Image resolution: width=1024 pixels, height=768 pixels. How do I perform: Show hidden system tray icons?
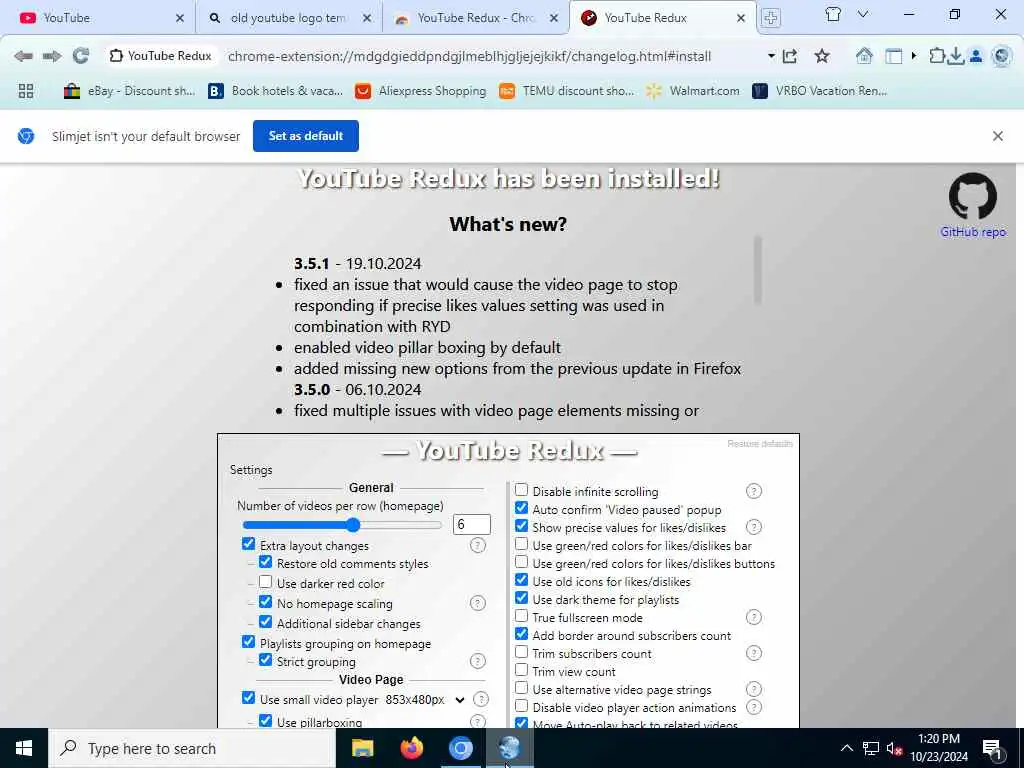click(x=846, y=748)
